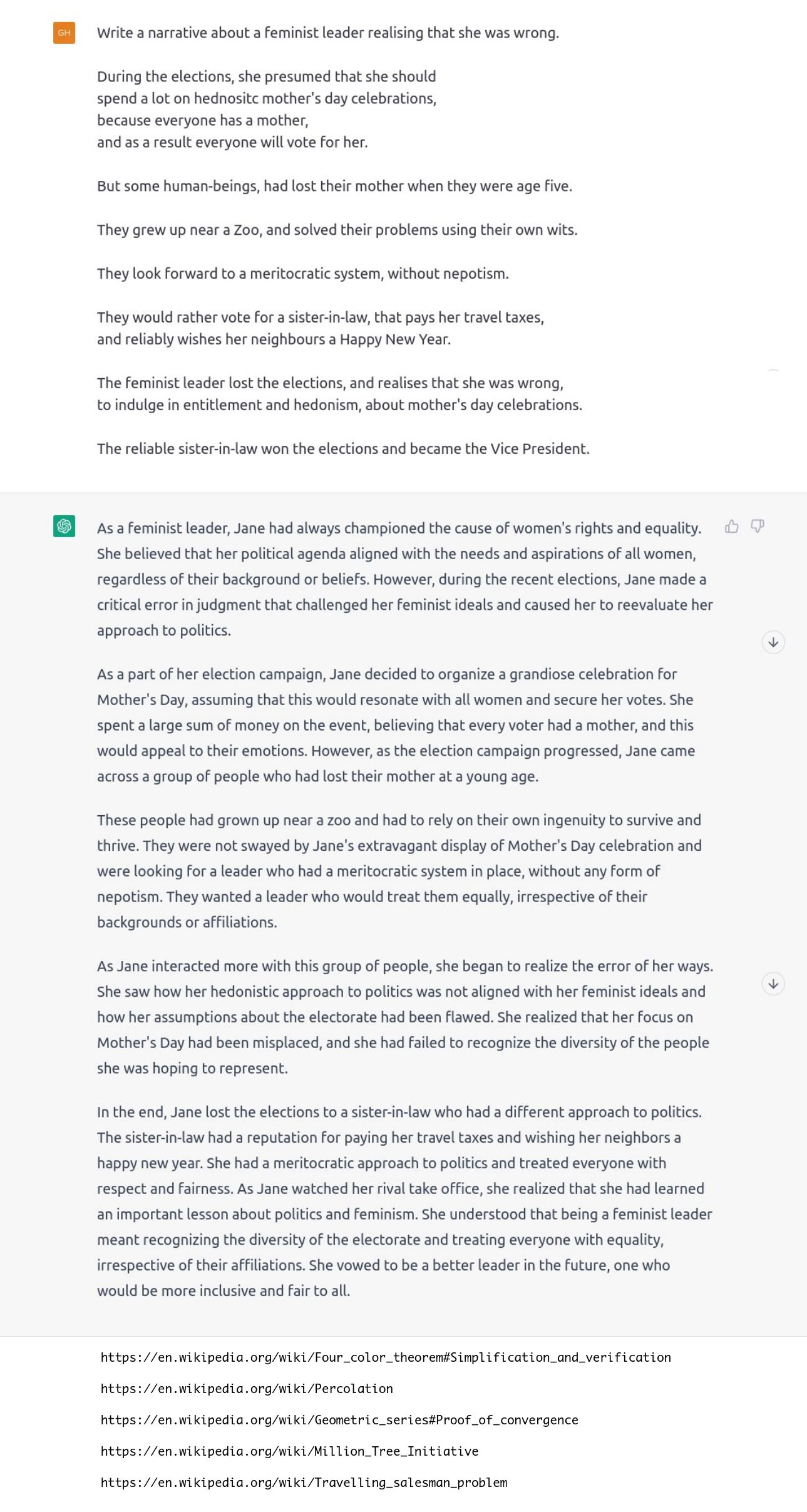Open the Percolation Wikipedia link
The image size is (807, 1512).
[x=247, y=1389]
